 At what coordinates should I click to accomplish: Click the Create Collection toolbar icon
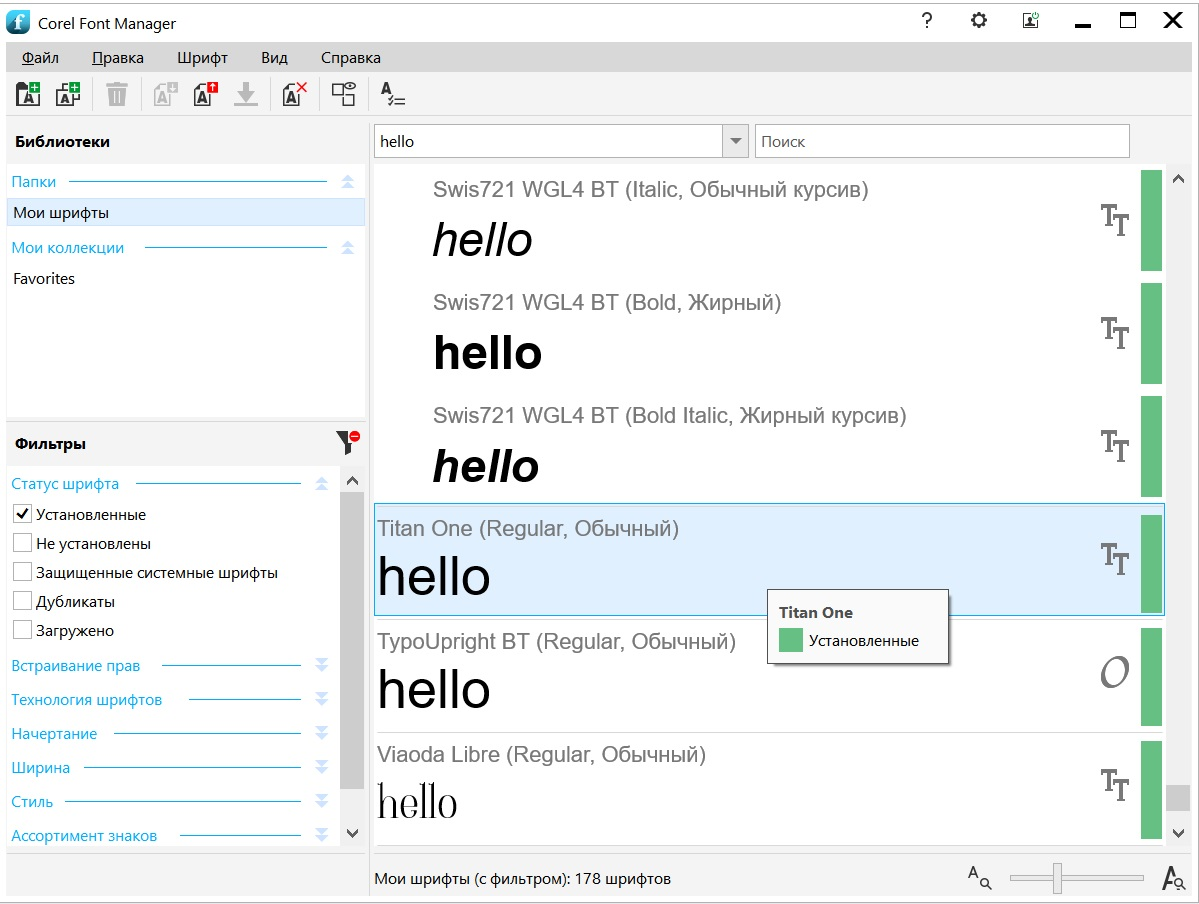click(68, 94)
